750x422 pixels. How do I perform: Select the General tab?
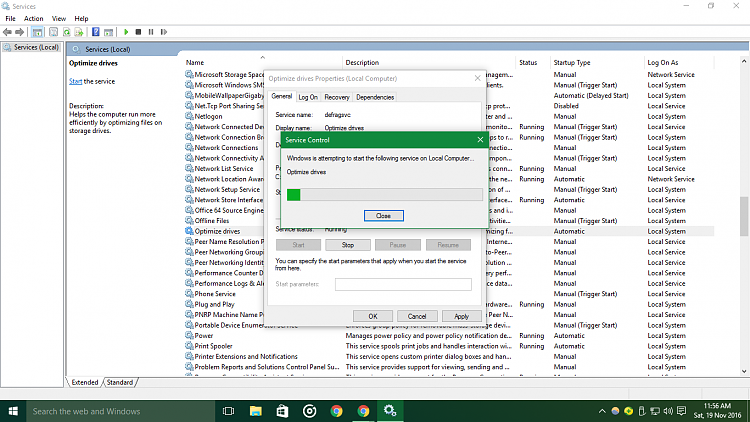click(x=281, y=96)
